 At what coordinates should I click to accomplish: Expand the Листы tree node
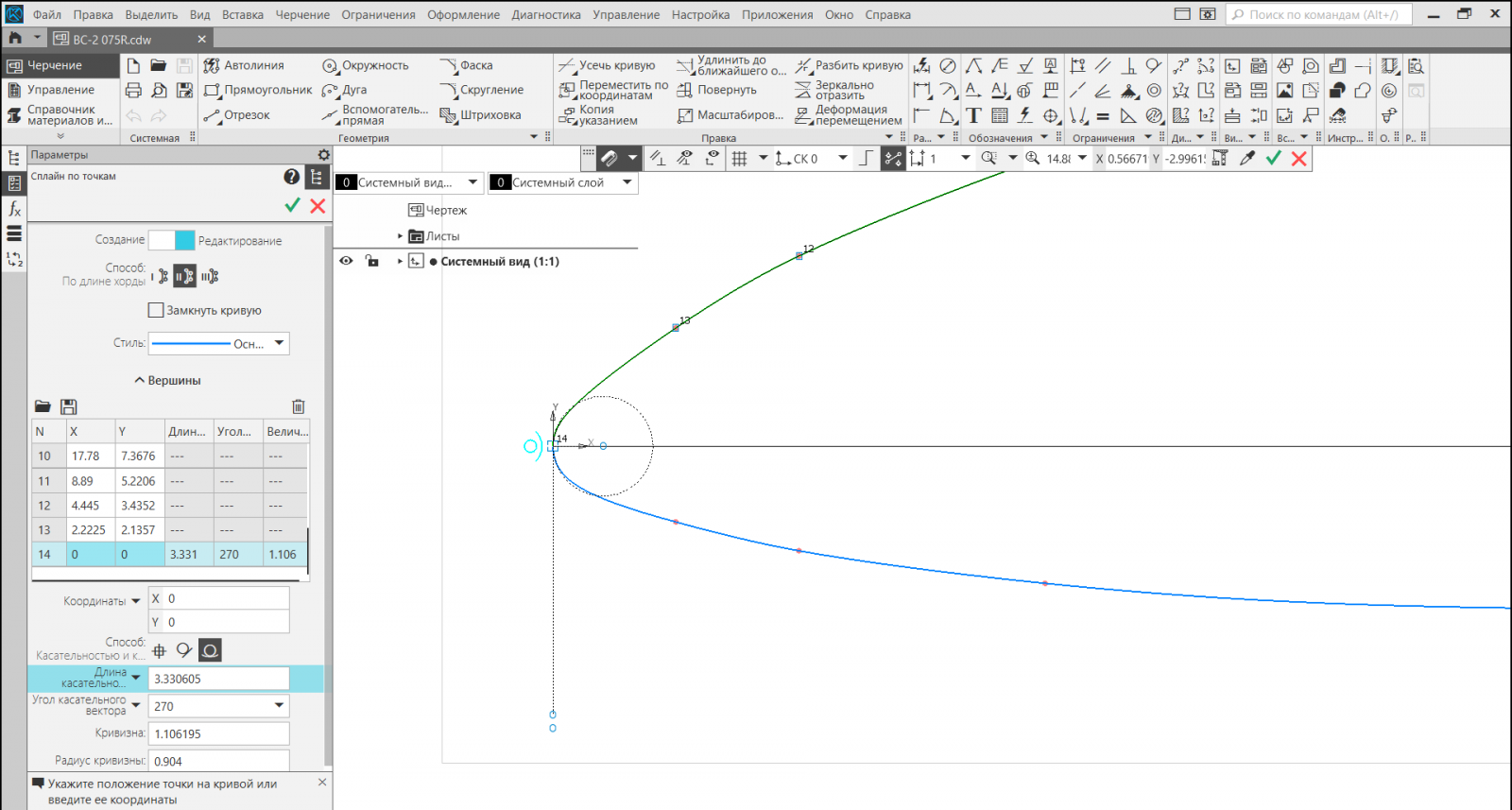pyautogui.click(x=400, y=236)
